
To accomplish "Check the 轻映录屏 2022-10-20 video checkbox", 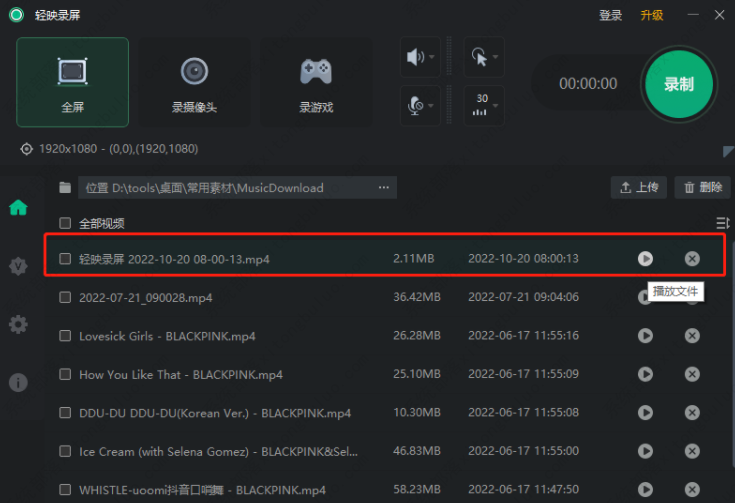I will click(65, 259).
